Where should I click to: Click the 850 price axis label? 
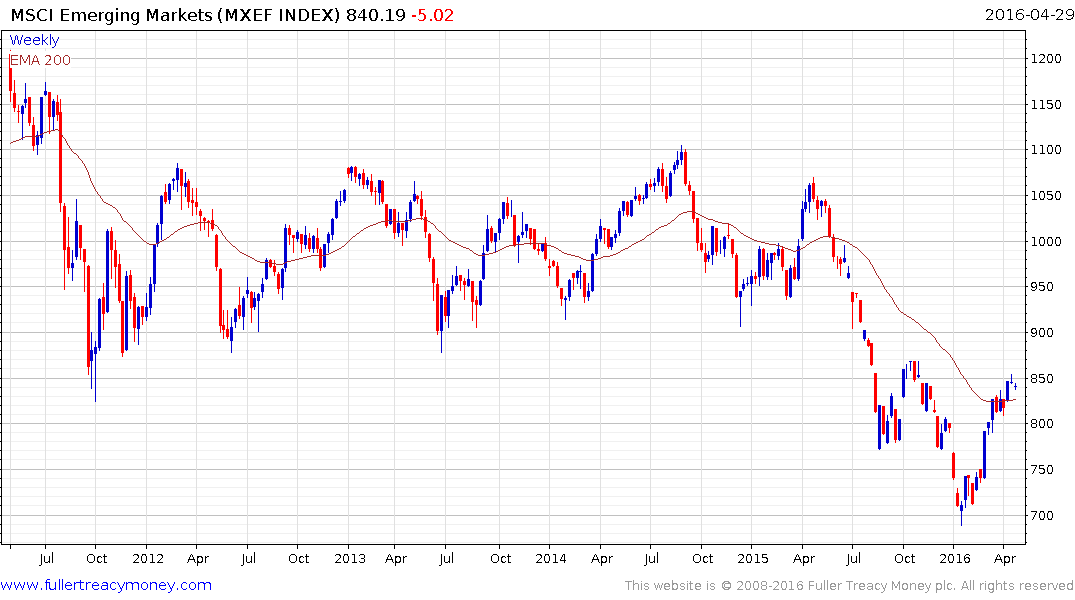coord(1042,379)
